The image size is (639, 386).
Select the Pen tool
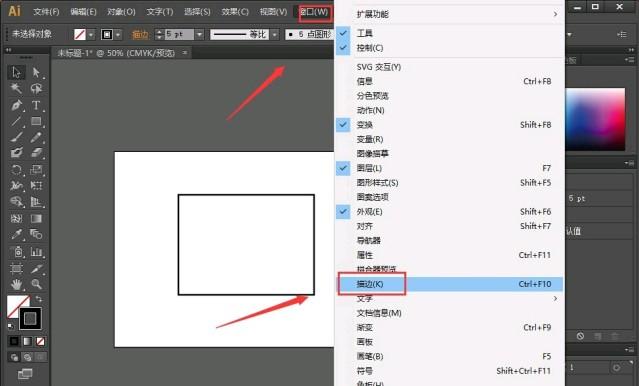tap(16, 105)
